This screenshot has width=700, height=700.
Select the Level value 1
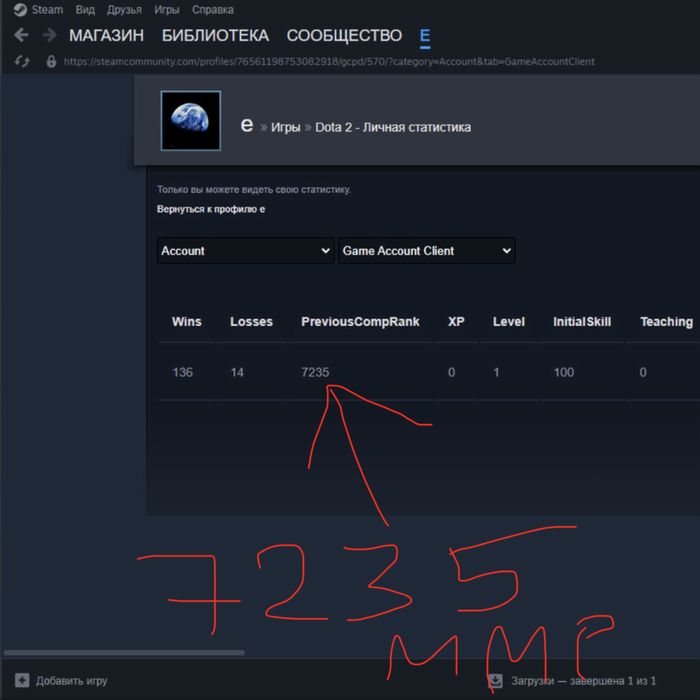(x=496, y=372)
